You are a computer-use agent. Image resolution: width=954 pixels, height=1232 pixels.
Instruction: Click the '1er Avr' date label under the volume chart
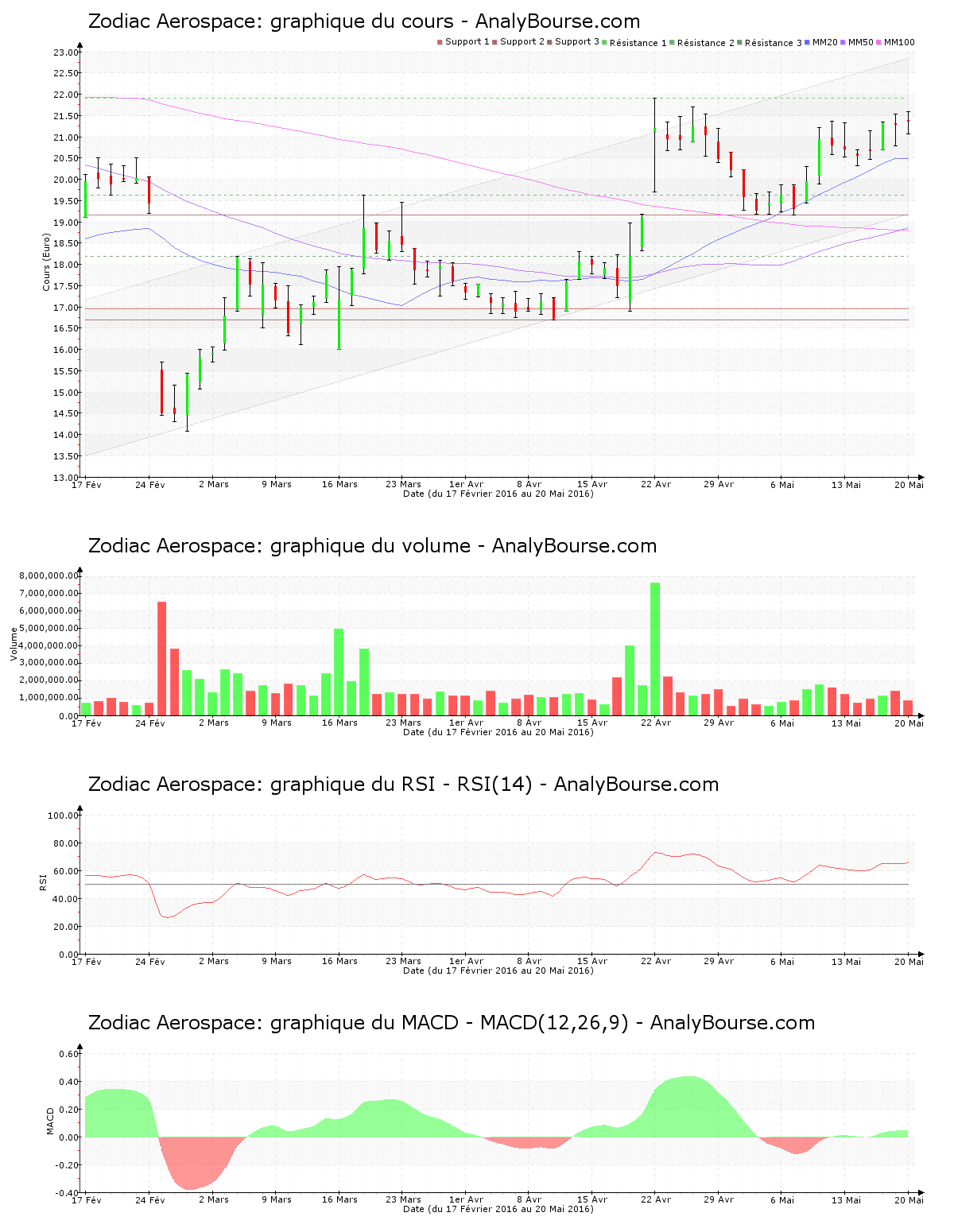[x=466, y=723]
